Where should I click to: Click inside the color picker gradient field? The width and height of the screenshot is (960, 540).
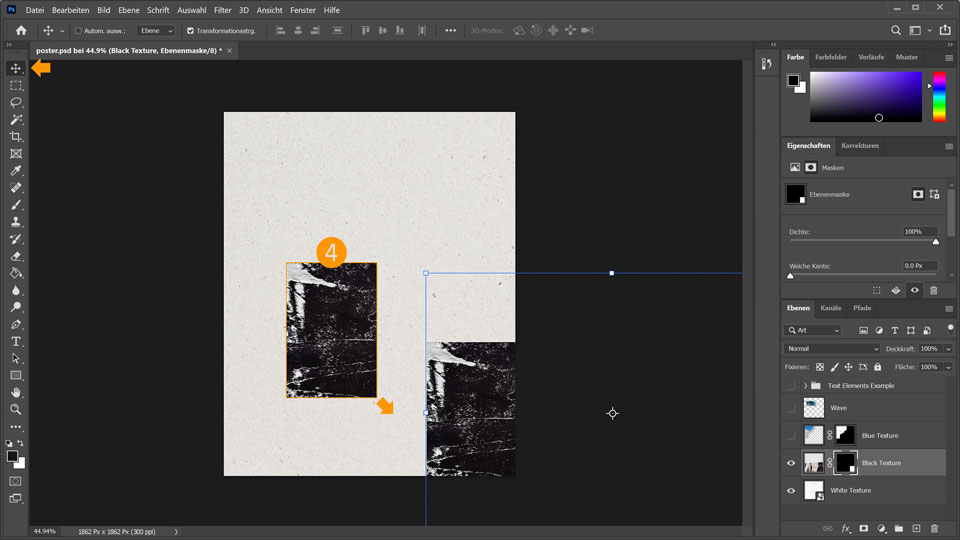click(x=865, y=96)
